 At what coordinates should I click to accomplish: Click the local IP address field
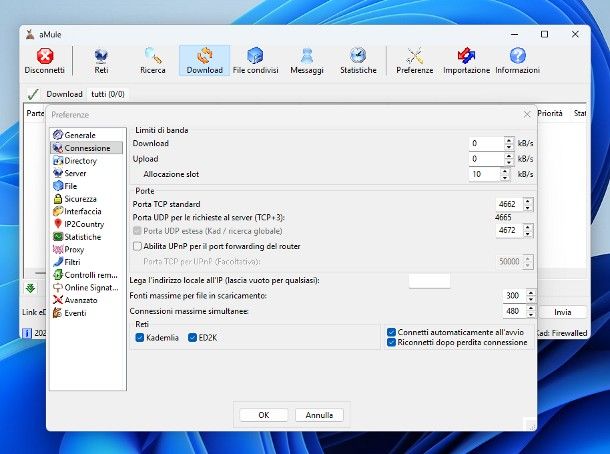click(429, 280)
